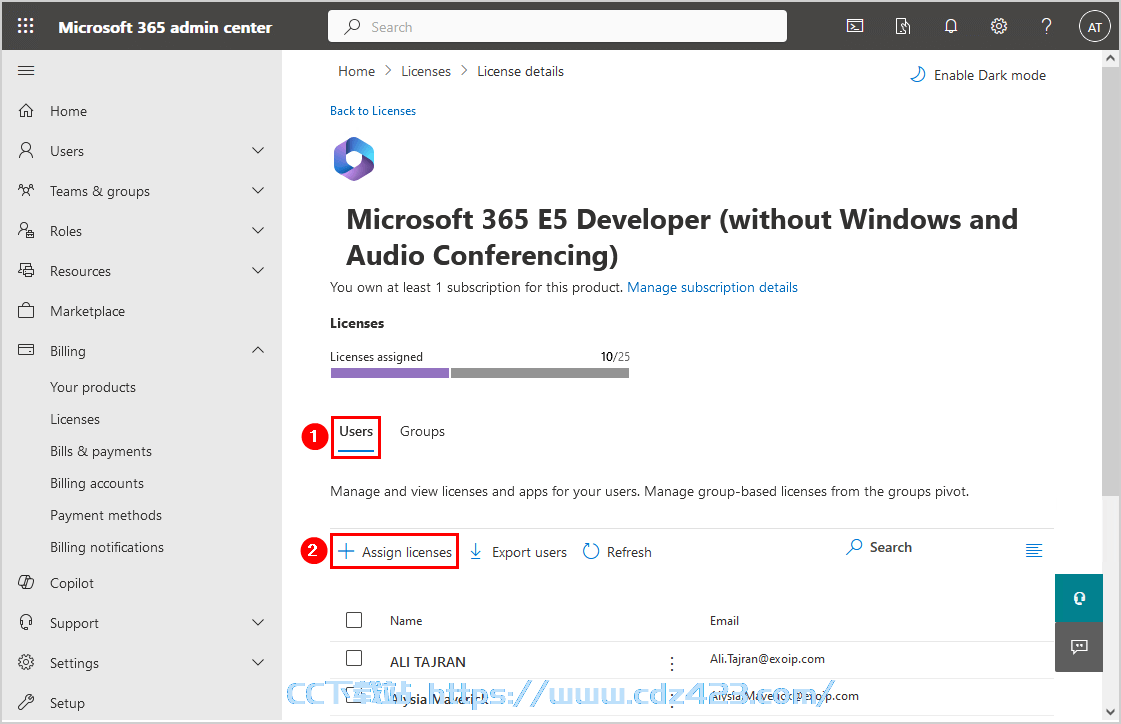Image resolution: width=1121 pixels, height=724 pixels.
Task: Open the teal help assistant button
Action: click(x=1079, y=598)
